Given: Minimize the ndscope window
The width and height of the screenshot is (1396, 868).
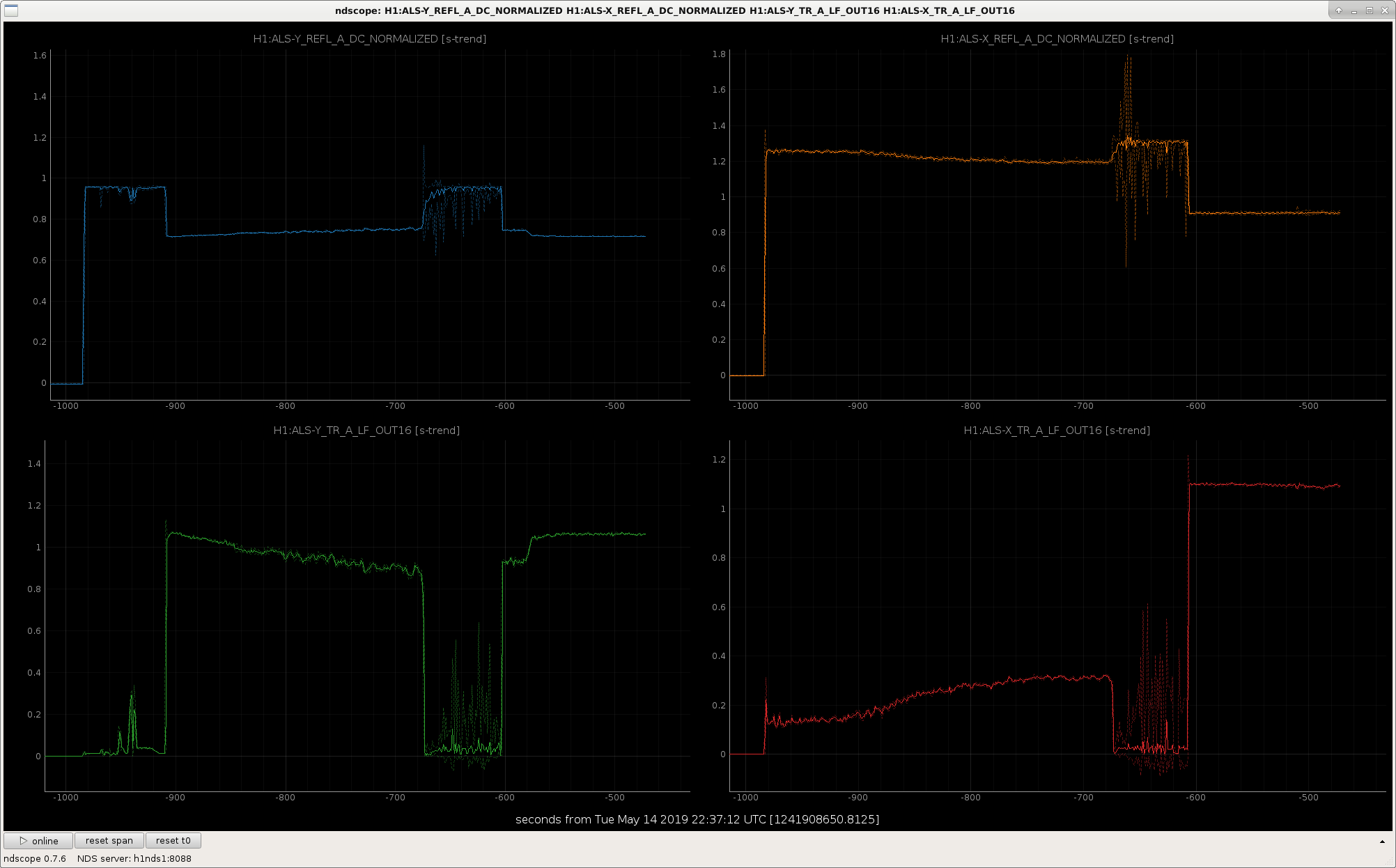Looking at the screenshot, I should point(1354,10).
